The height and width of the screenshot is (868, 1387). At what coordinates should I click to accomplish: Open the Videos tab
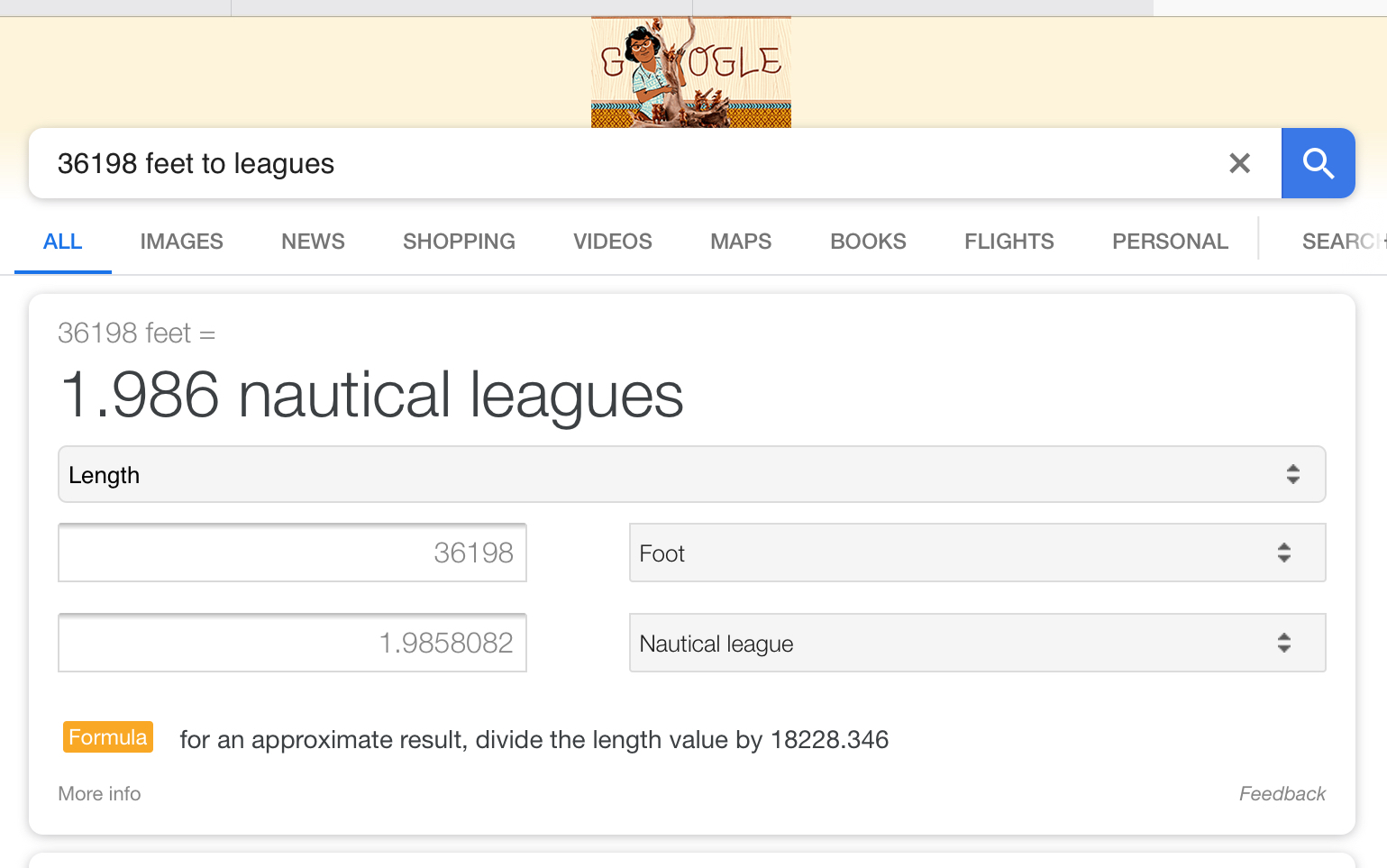coord(613,242)
